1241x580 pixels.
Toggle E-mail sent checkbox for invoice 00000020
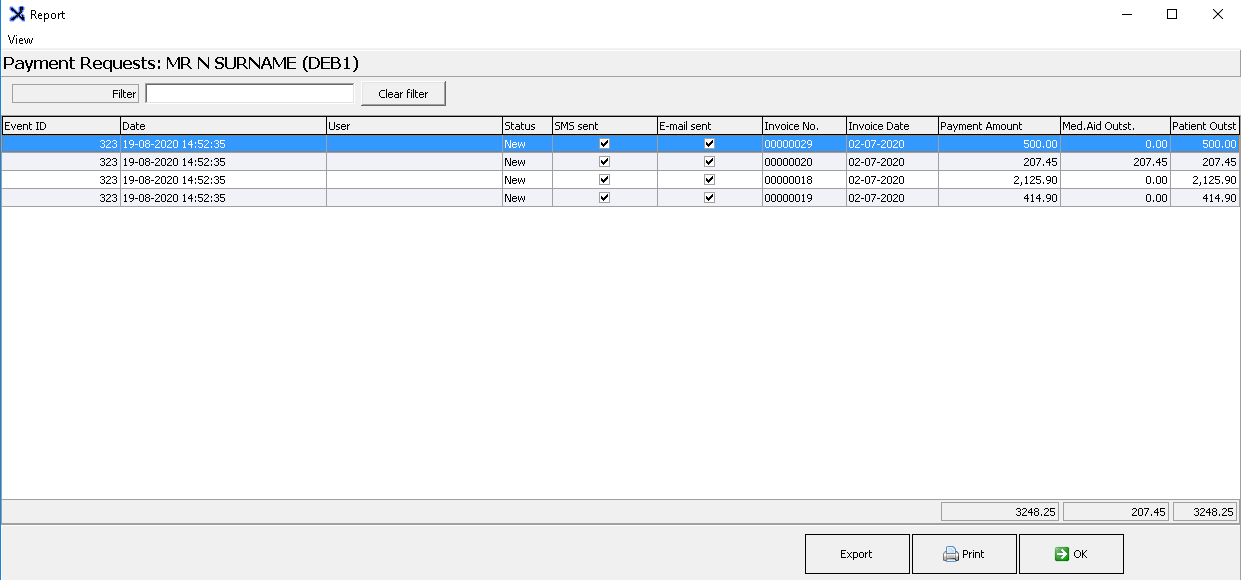click(x=709, y=162)
